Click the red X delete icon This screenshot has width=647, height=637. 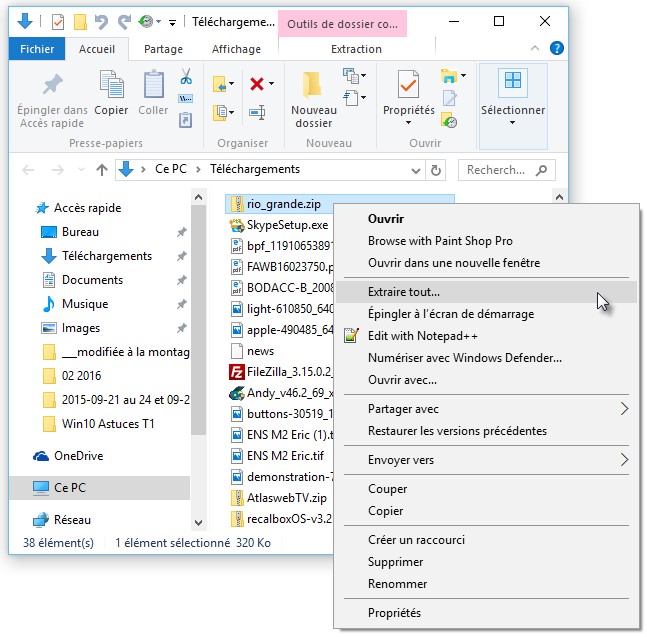[x=257, y=84]
